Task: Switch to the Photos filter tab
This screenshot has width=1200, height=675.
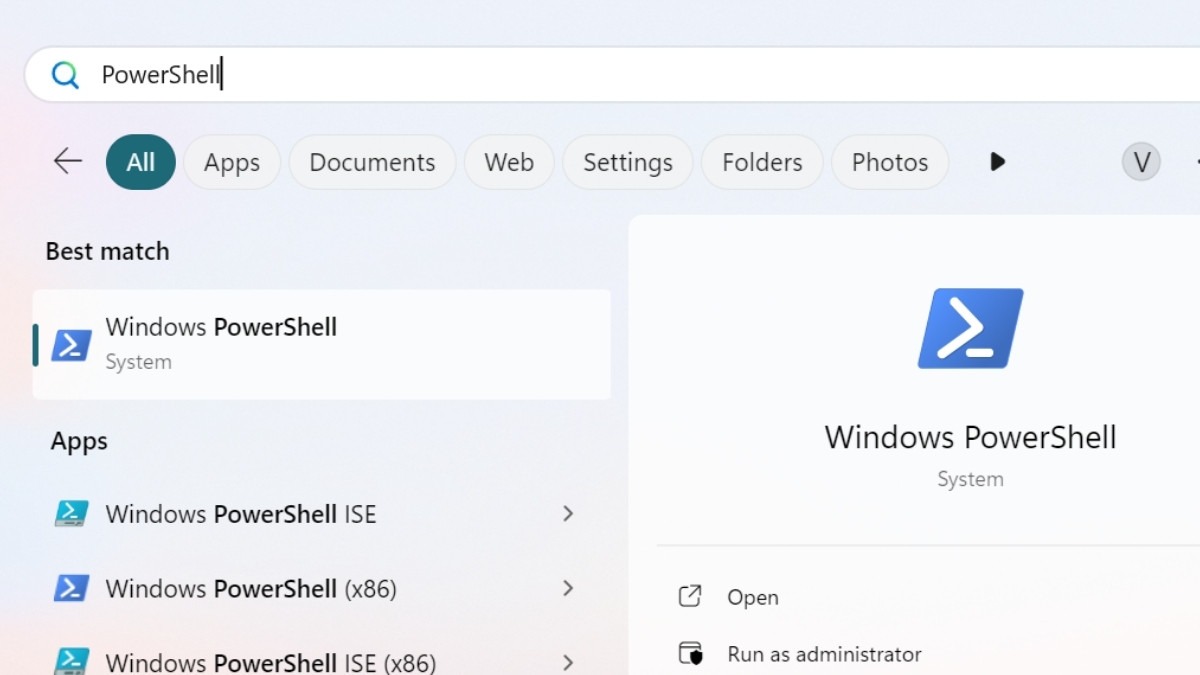Action: [x=890, y=162]
